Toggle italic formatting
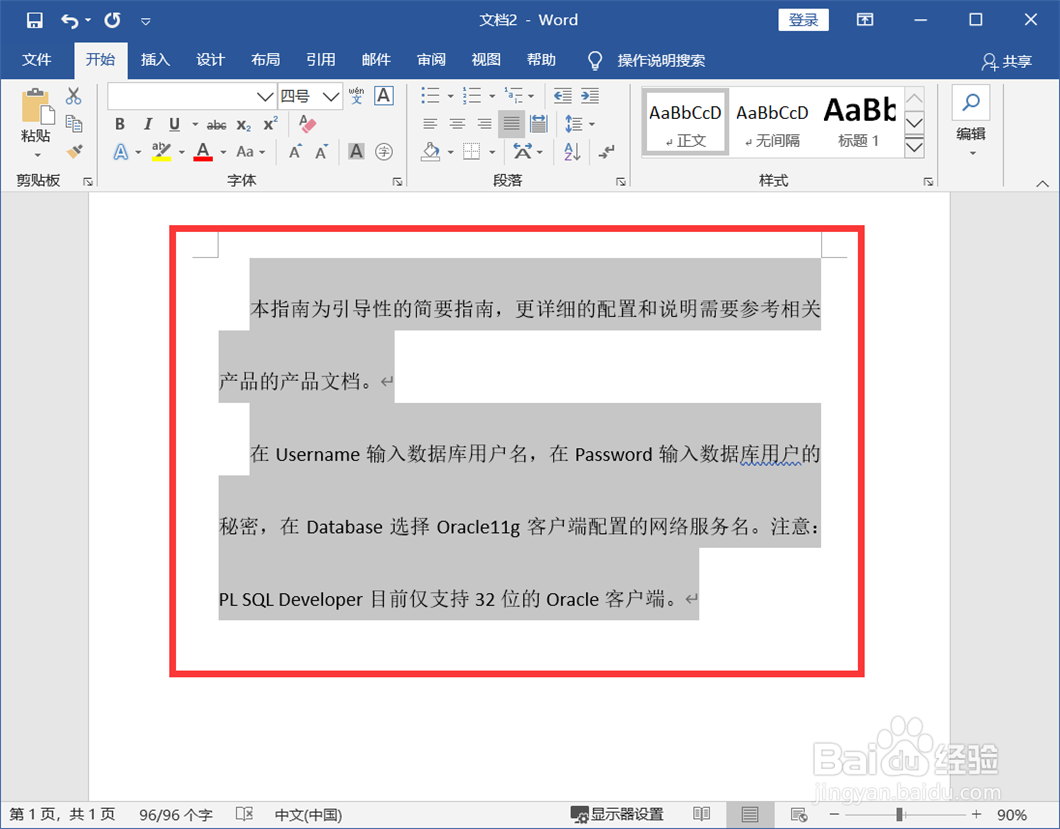 pyautogui.click(x=147, y=124)
